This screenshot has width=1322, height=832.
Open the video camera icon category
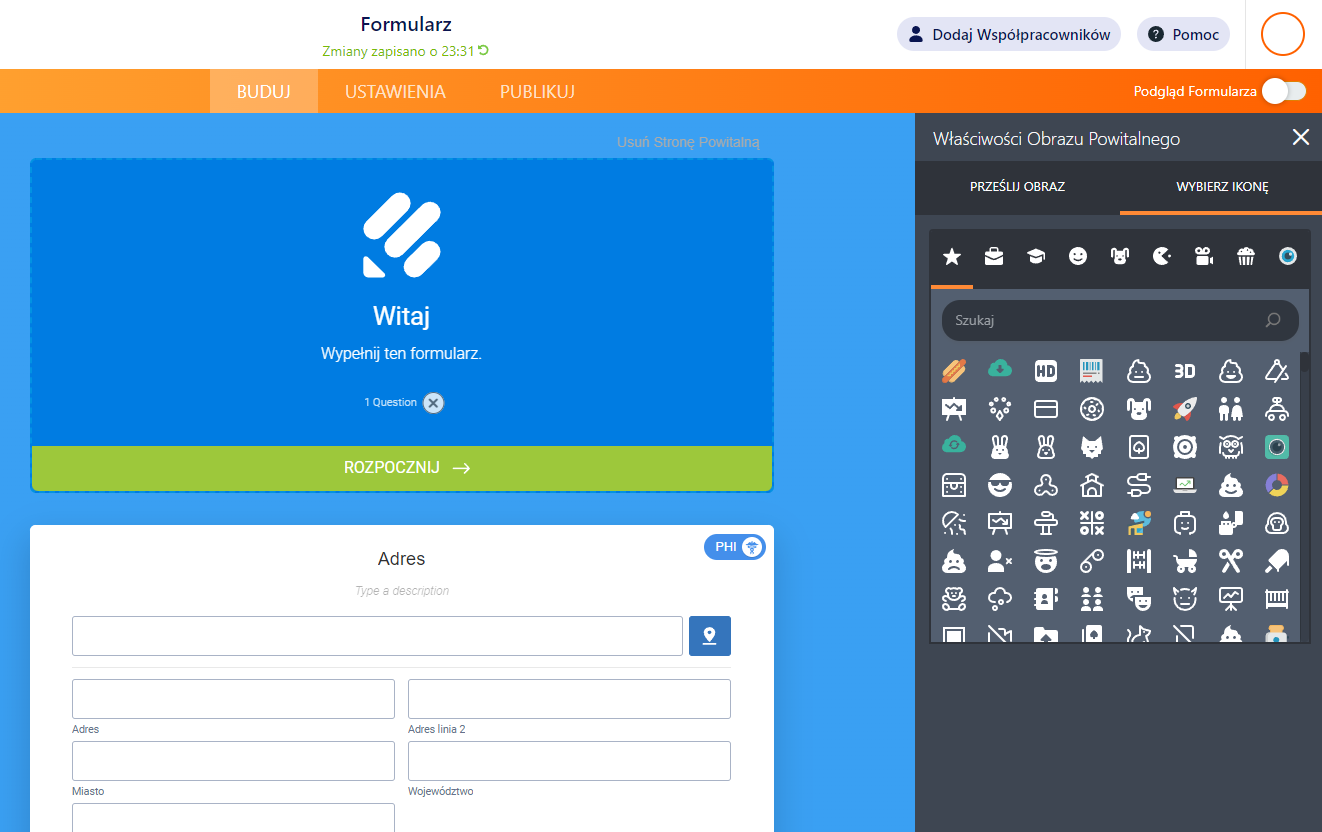point(1204,257)
